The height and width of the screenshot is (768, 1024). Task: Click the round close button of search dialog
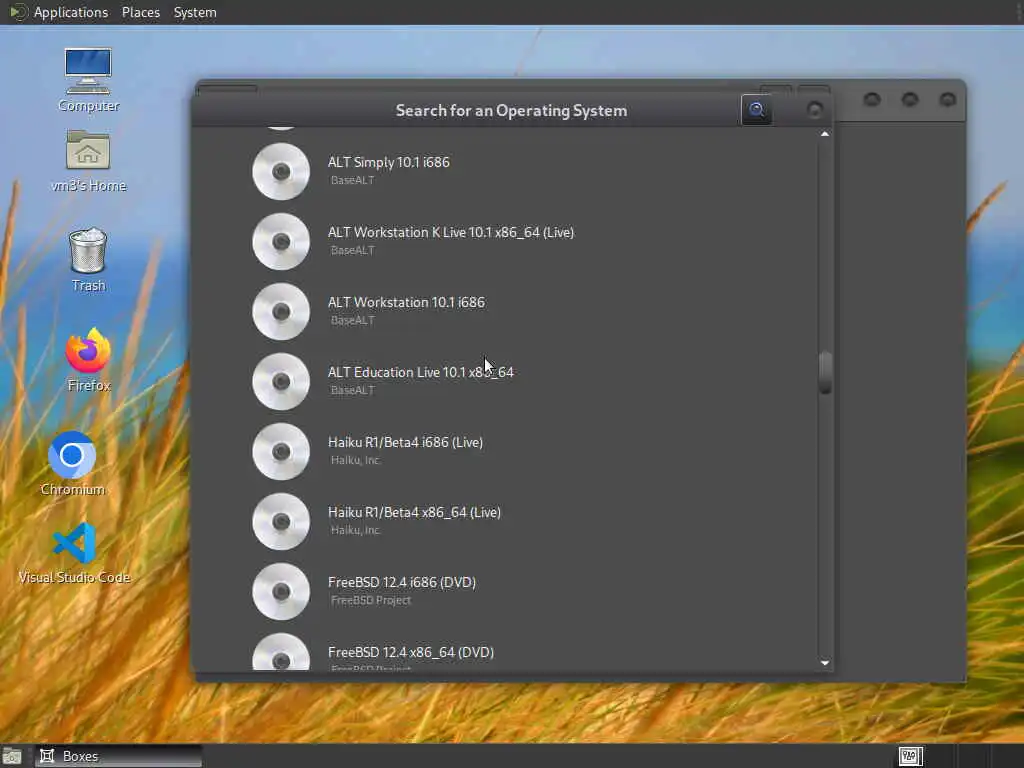tap(814, 110)
